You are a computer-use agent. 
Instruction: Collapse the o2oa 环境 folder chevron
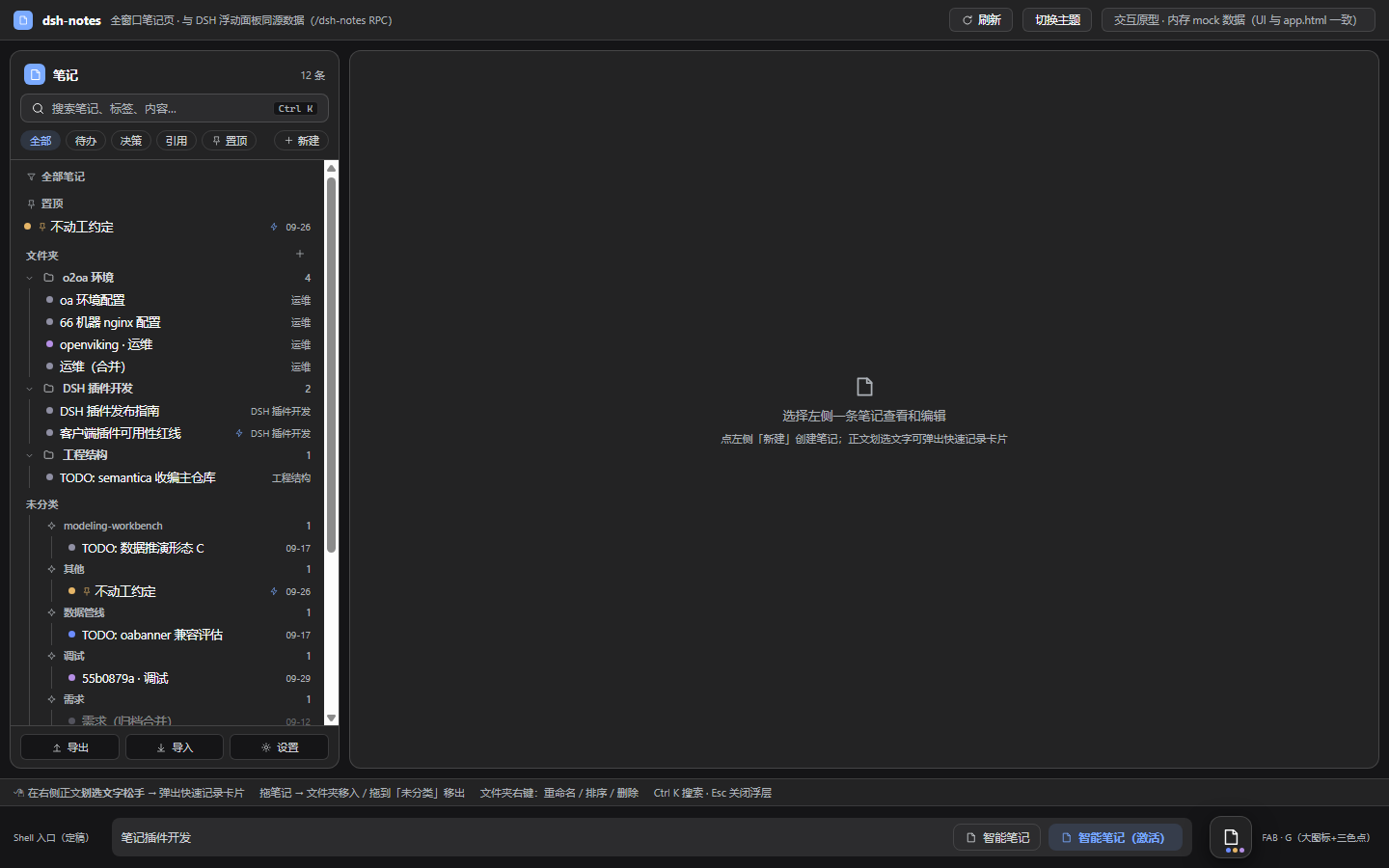pyautogui.click(x=30, y=278)
